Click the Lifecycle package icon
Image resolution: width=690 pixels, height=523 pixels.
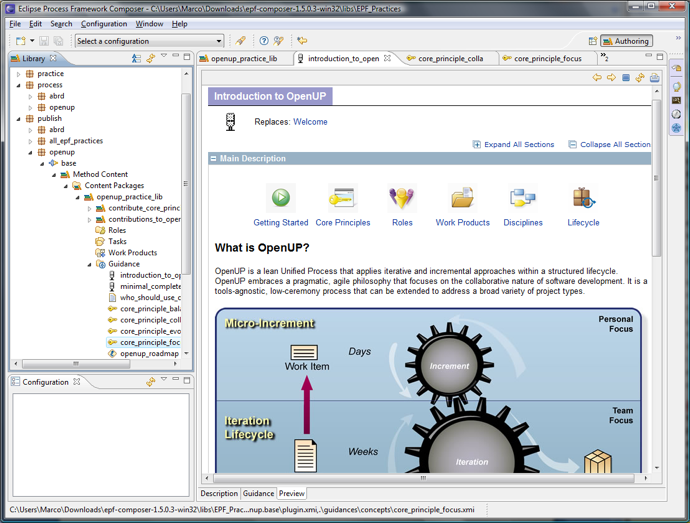(x=584, y=197)
